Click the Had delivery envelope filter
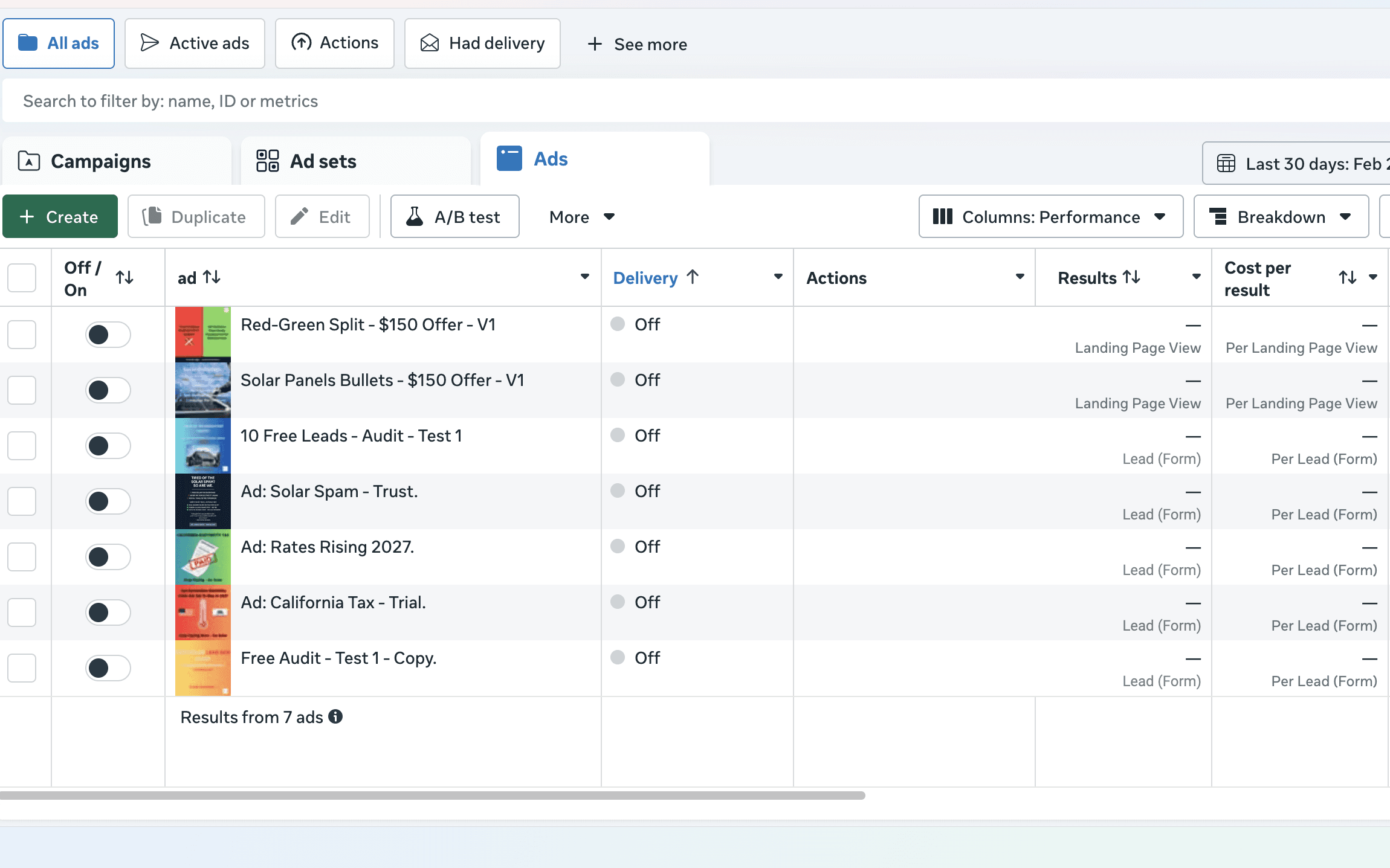The width and height of the screenshot is (1390, 868). pos(482,43)
